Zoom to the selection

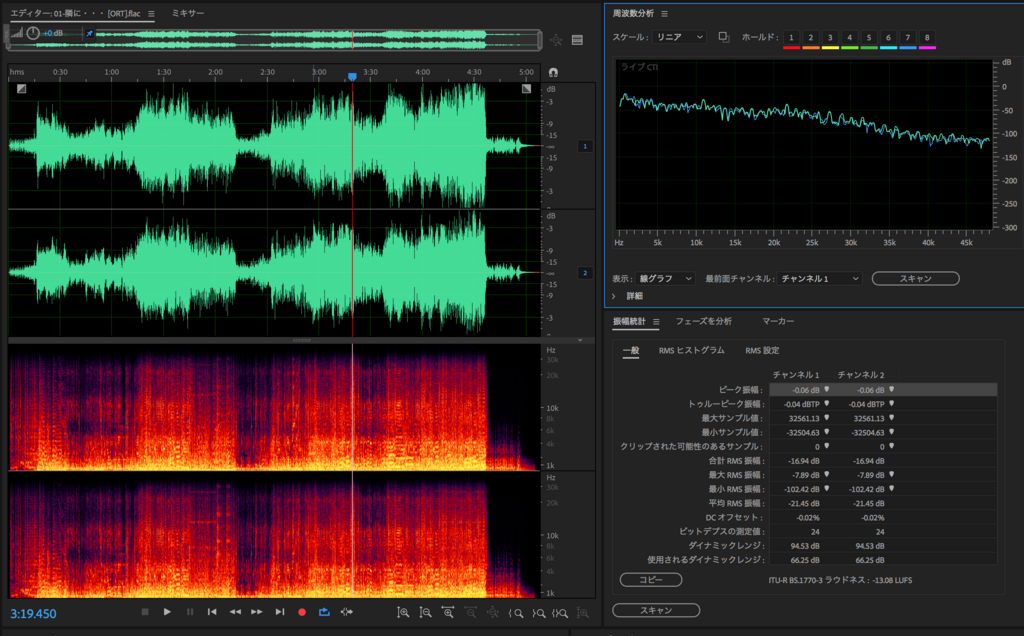[x=560, y=613]
